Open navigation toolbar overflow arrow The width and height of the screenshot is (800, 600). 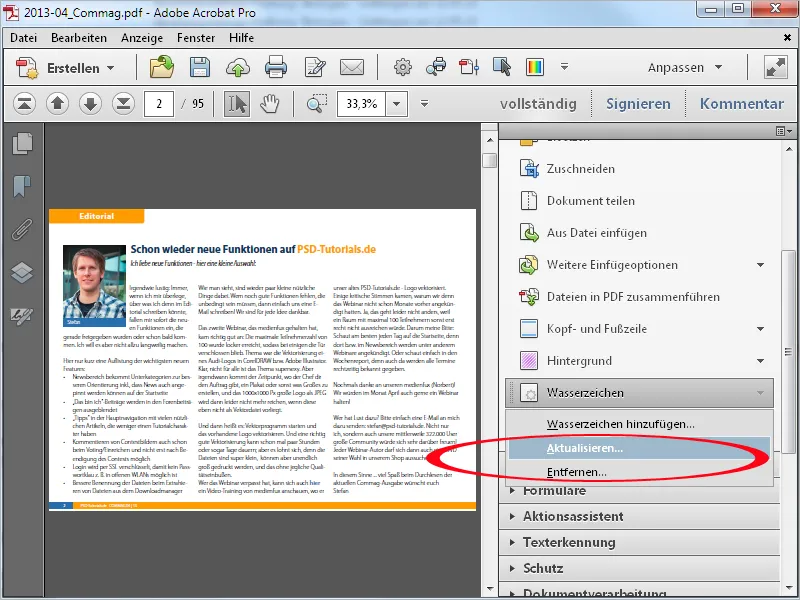point(424,104)
